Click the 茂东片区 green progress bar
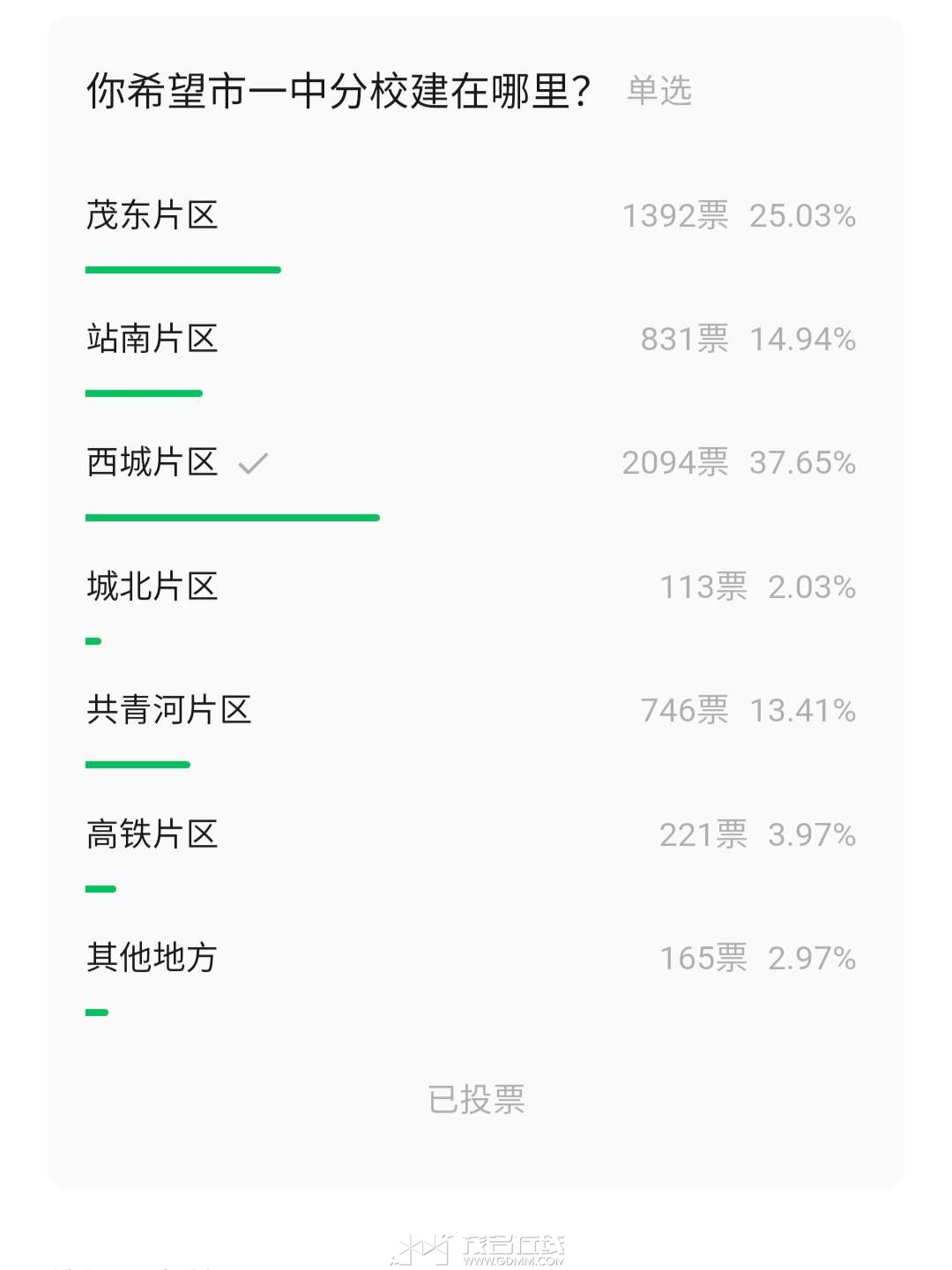This screenshot has height=1270, width=952. (183, 270)
